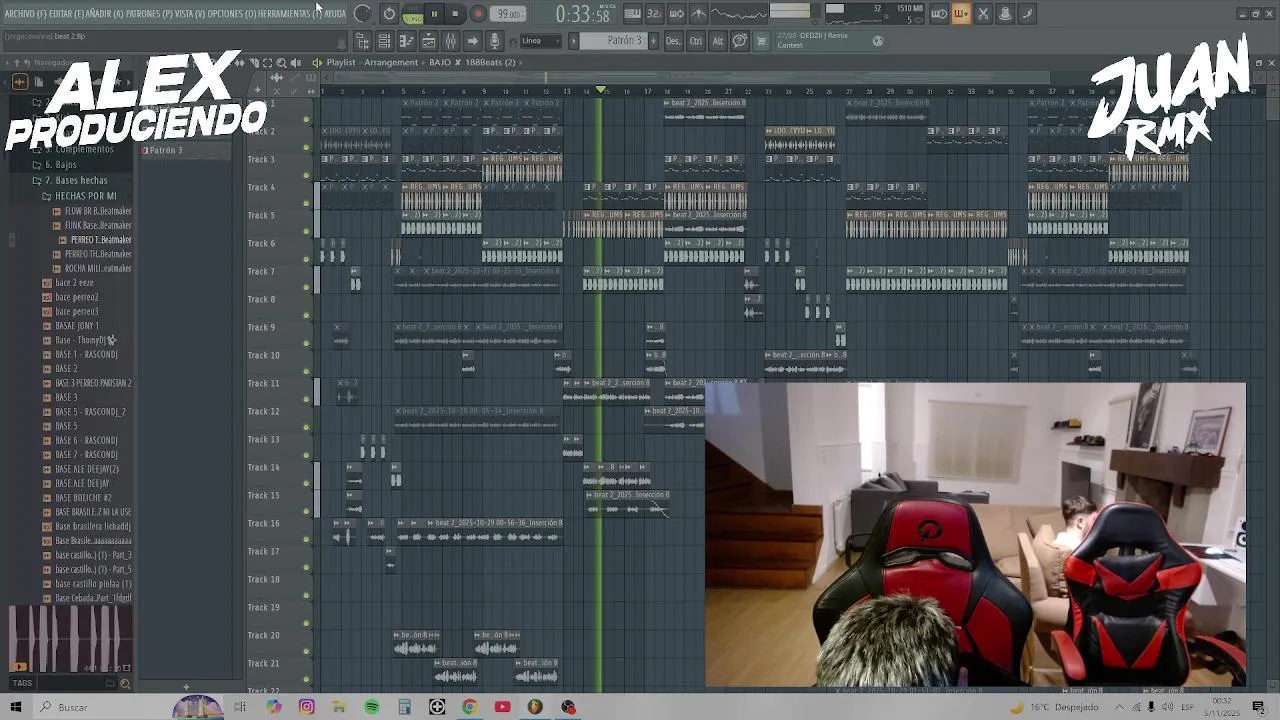The image size is (1280, 720).
Task: Select BASE 3 PERREO PAKISTAN 2 sample
Action: [87, 383]
